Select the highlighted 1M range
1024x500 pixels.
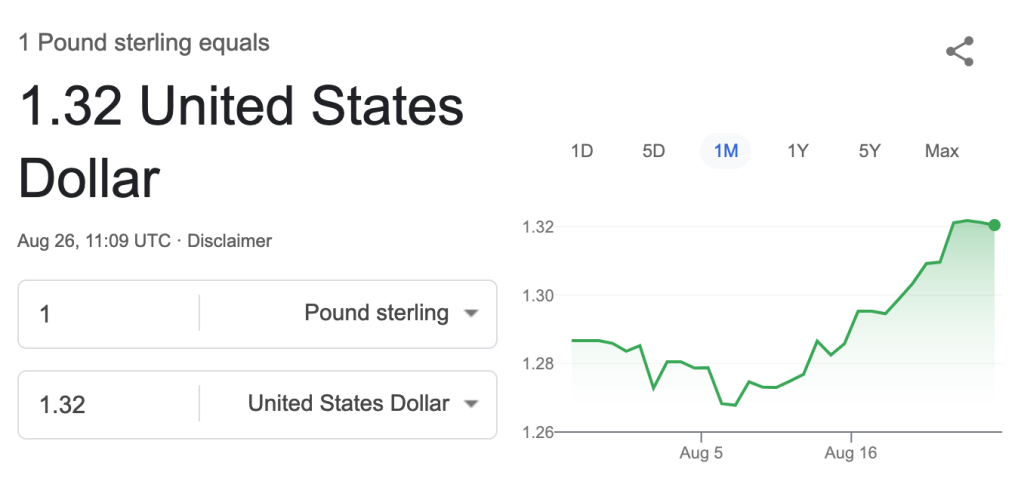(726, 151)
